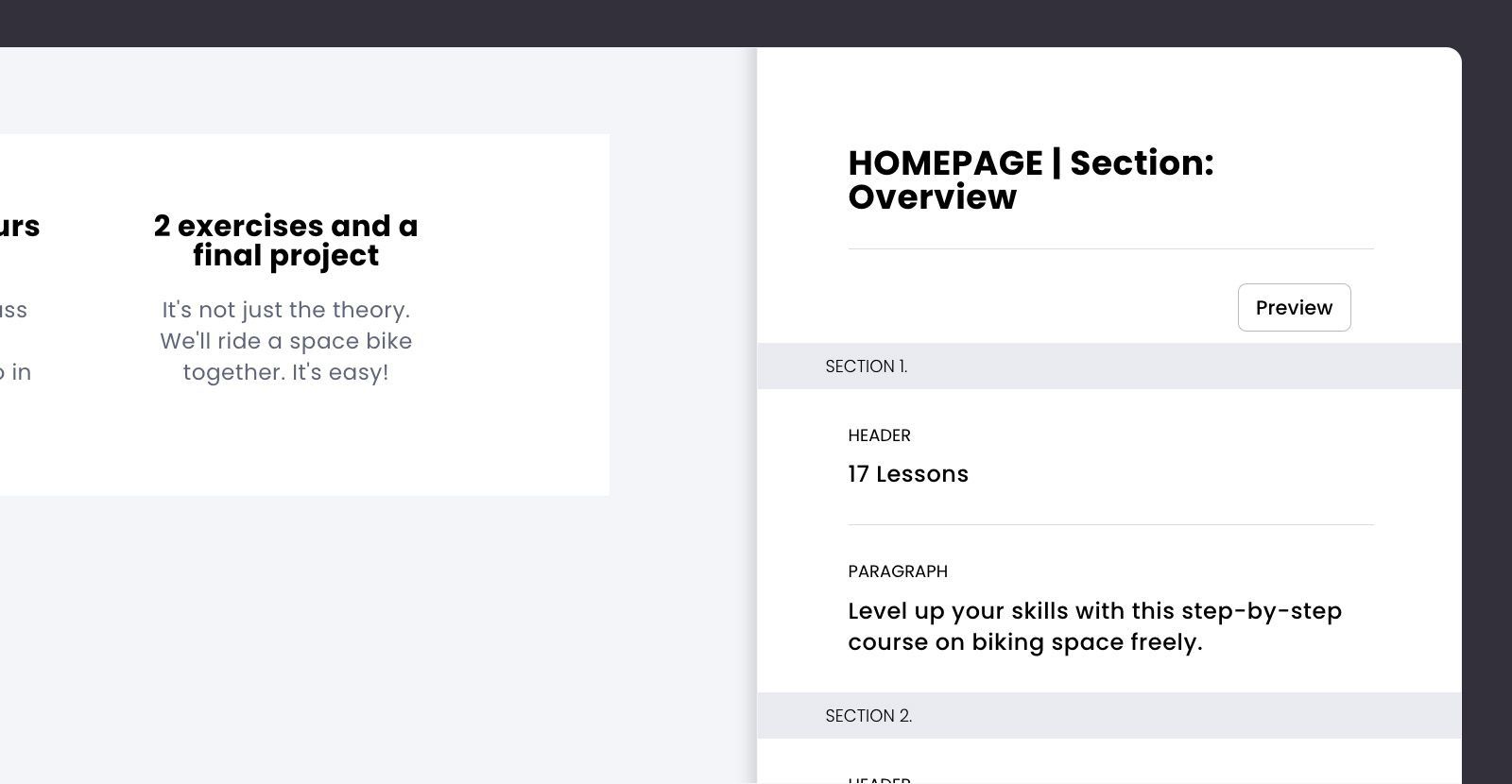Click the HEADER label under Section 1

[x=878, y=435]
